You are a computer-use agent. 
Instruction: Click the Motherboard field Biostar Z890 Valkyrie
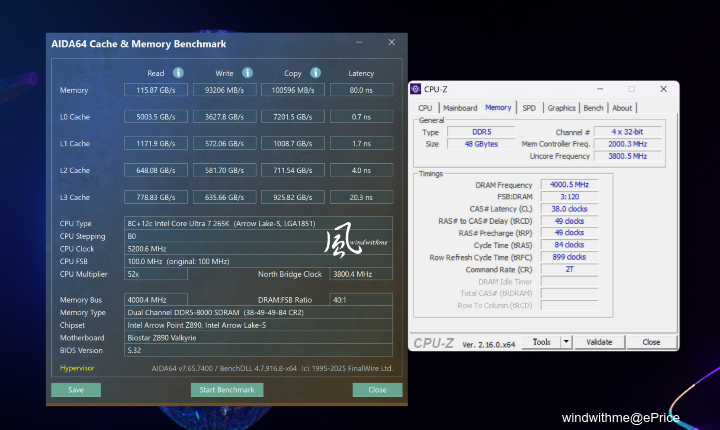click(258, 338)
